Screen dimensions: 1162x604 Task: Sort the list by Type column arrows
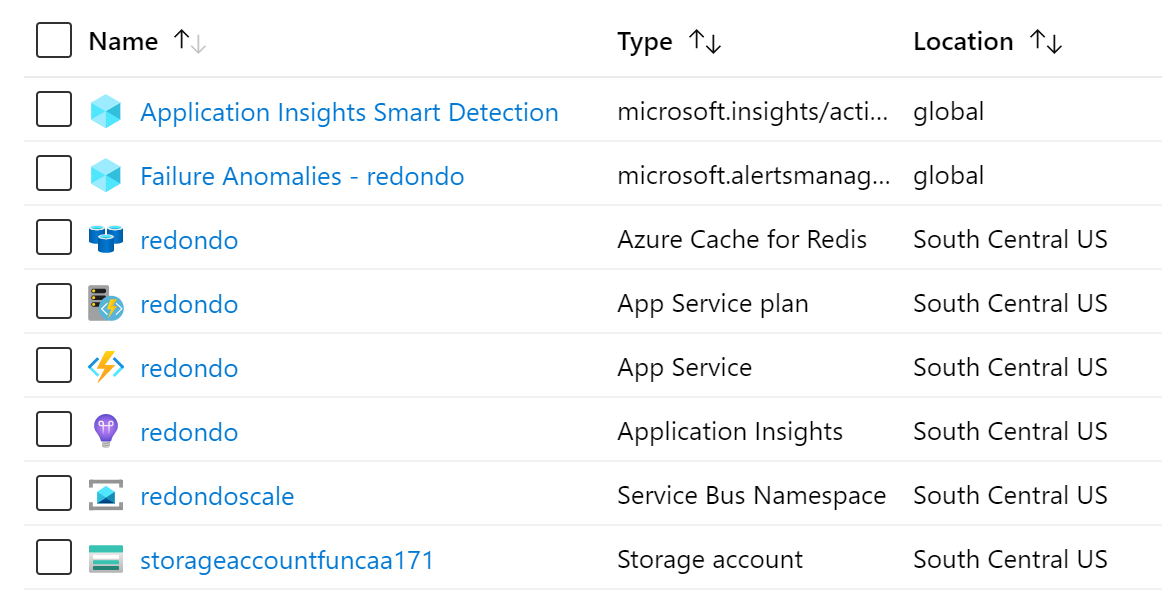pyautogui.click(x=705, y=42)
